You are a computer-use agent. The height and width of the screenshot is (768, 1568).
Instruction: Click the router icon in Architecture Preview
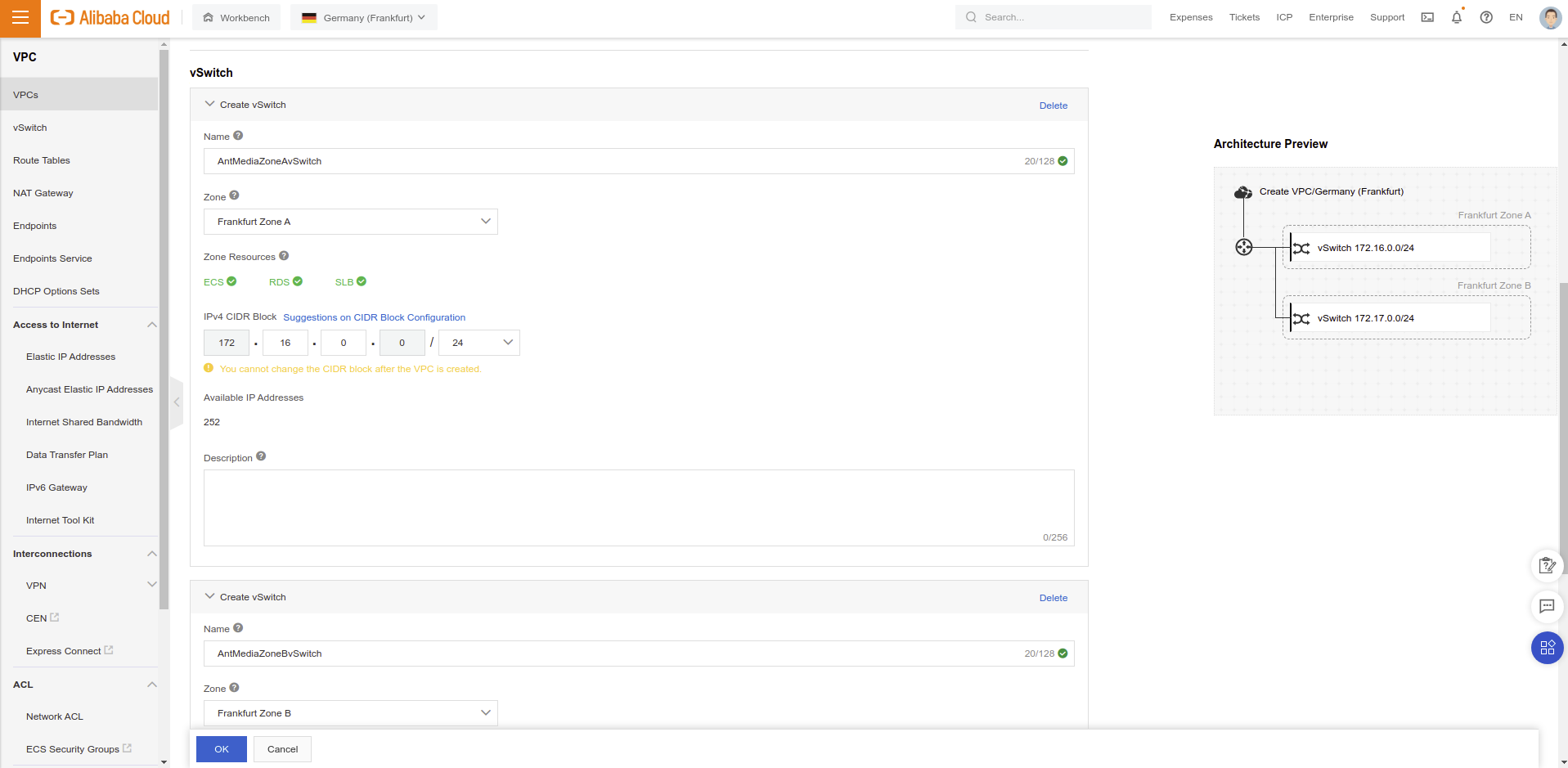point(1244,247)
